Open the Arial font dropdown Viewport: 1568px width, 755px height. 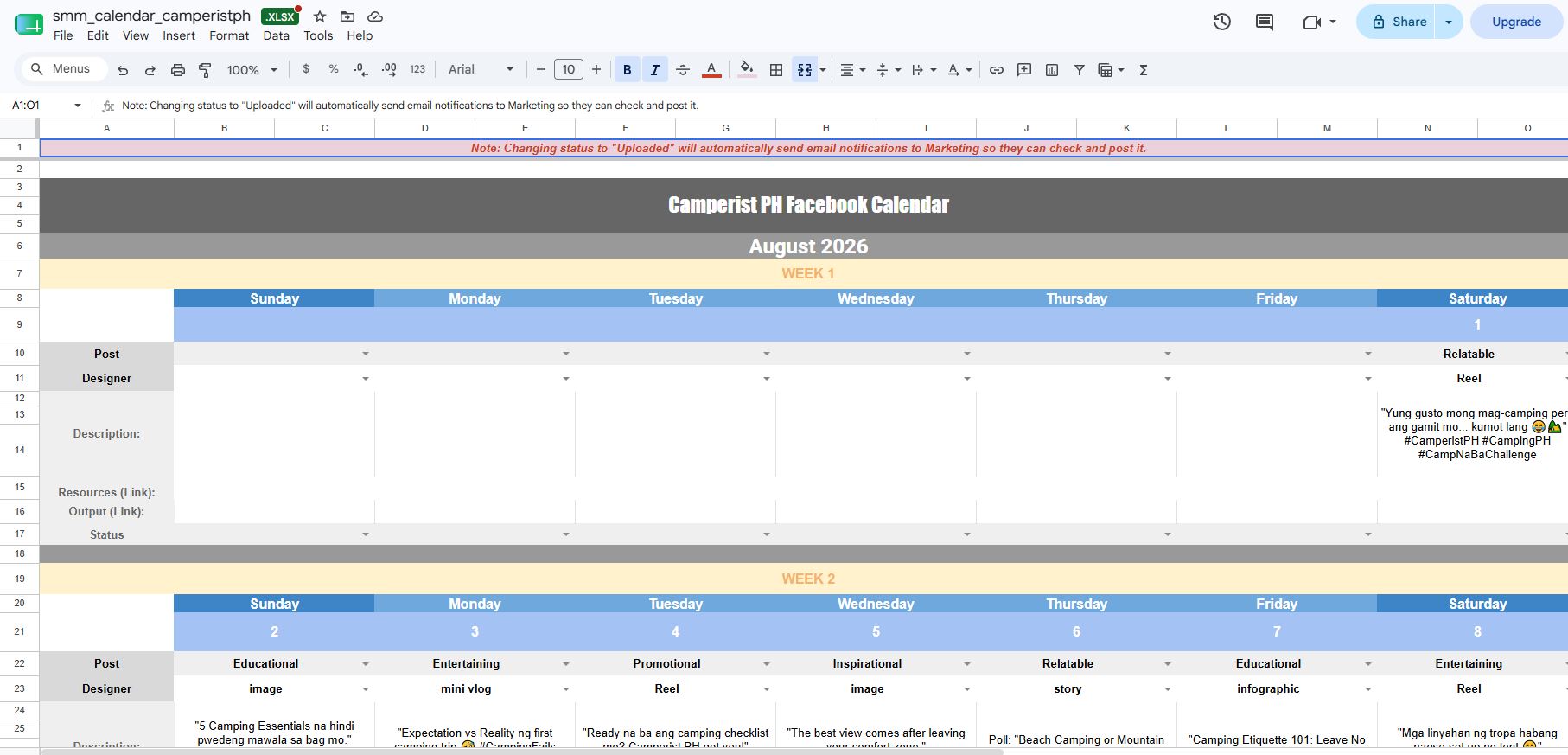pyautogui.click(x=481, y=69)
